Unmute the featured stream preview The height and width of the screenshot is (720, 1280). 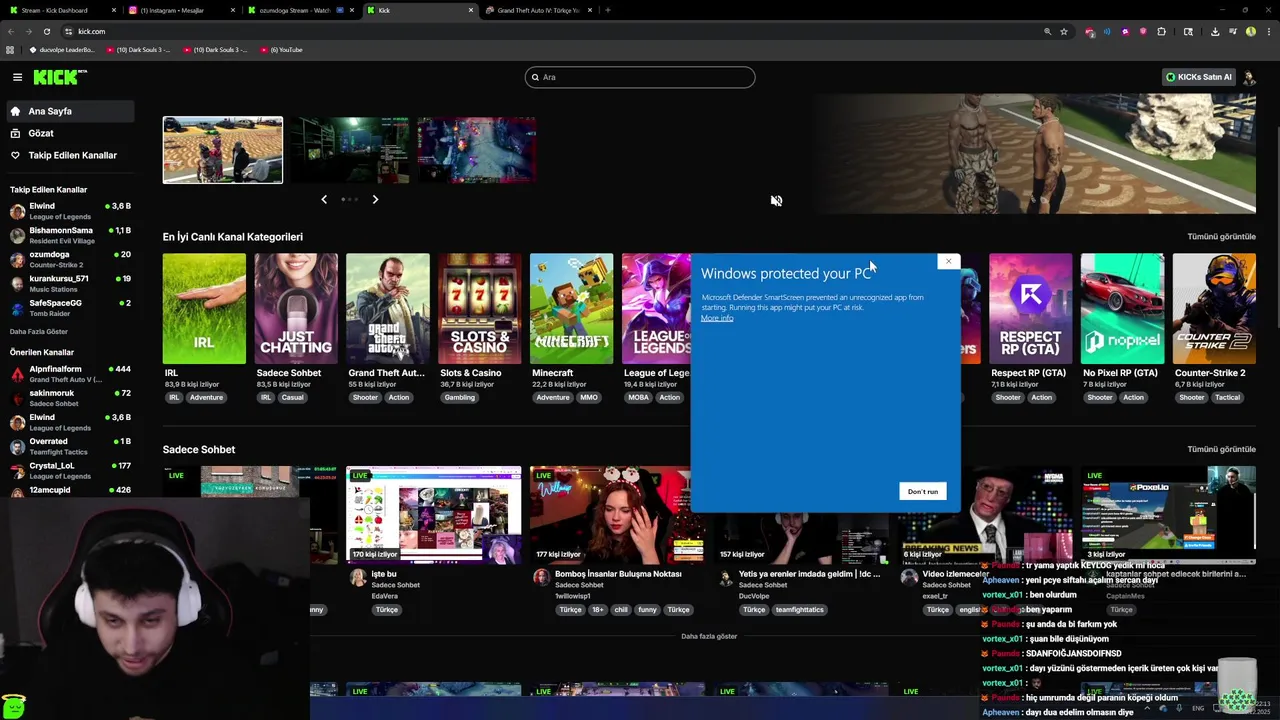776,200
